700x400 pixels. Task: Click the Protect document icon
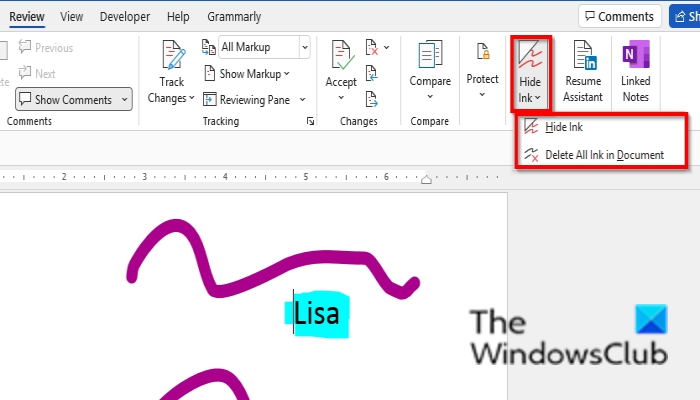point(483,51)
